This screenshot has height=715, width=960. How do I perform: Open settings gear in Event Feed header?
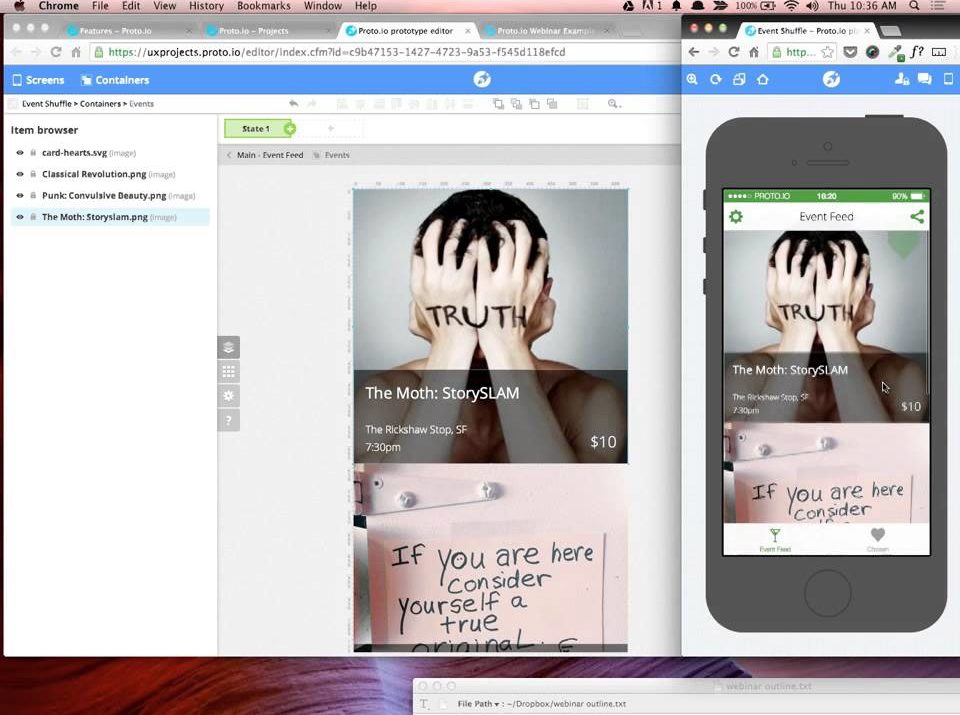(736, 217)
